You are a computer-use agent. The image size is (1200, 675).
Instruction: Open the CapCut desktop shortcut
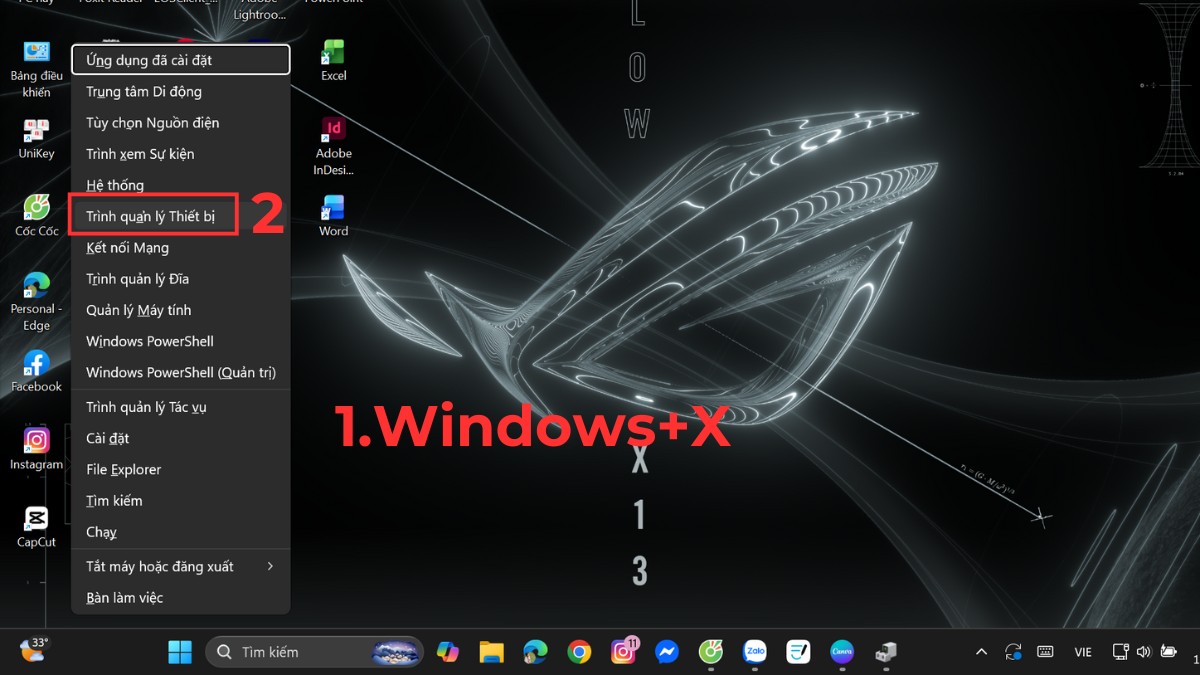[x=36, y=528]
